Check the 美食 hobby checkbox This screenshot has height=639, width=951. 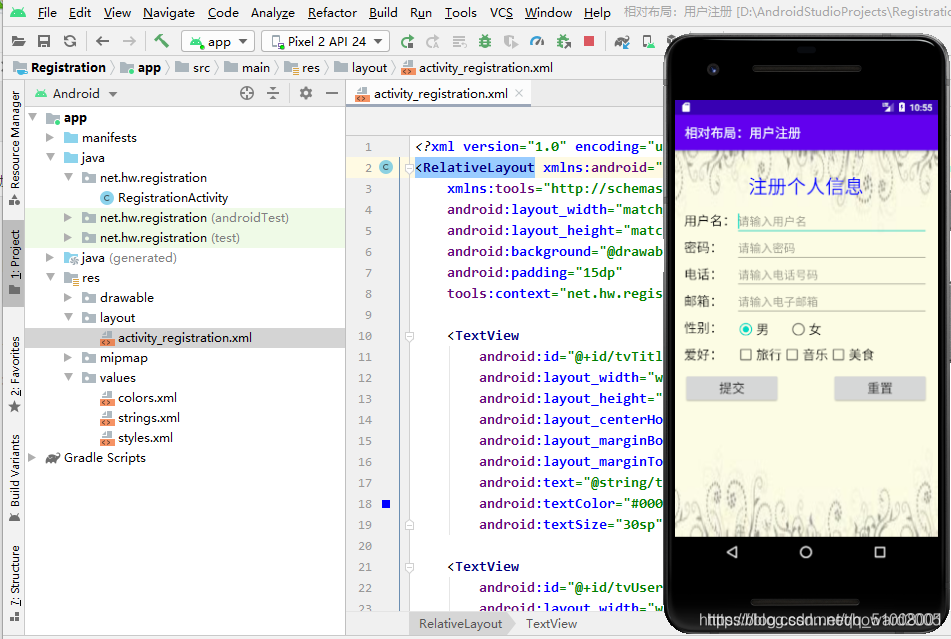838,355
